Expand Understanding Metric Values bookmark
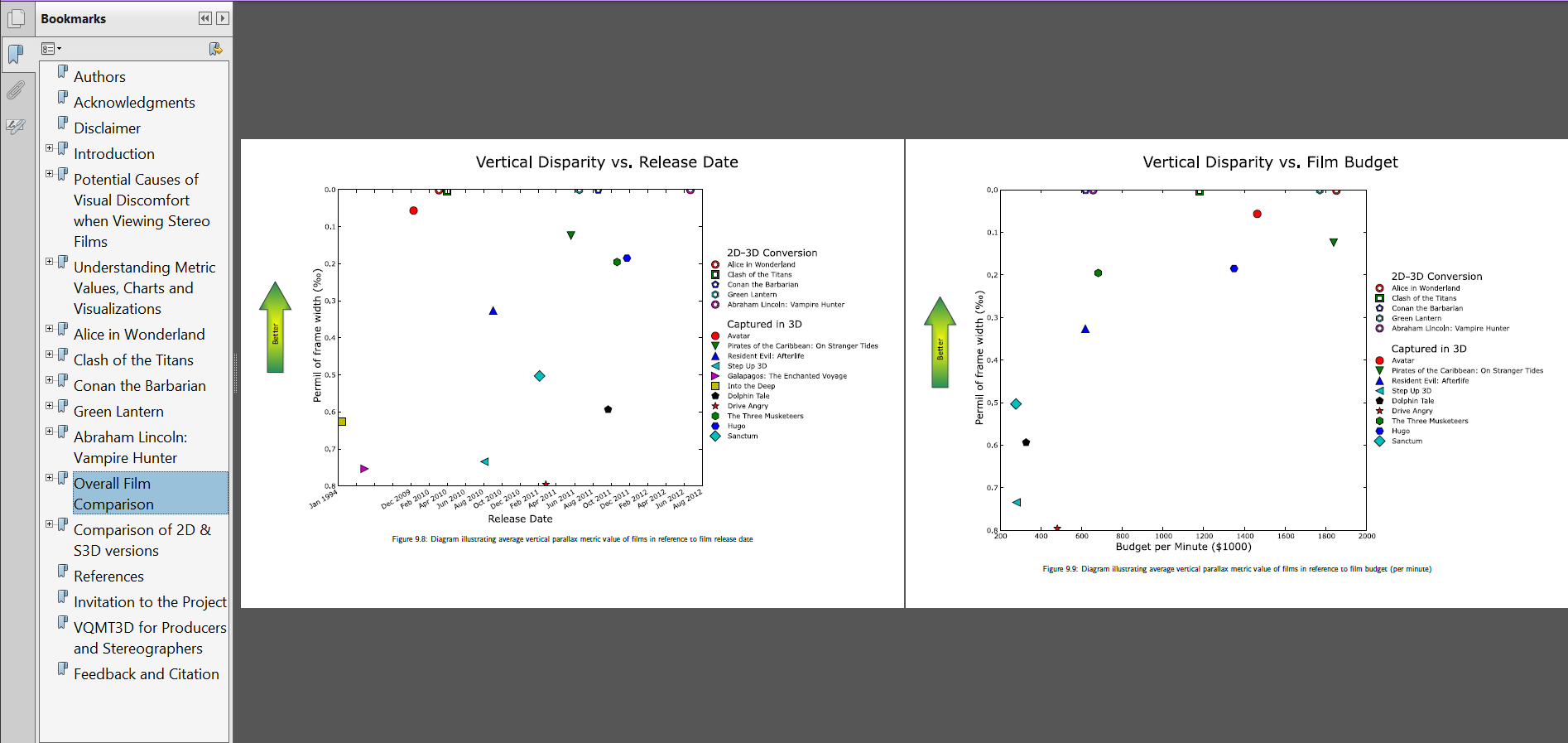The image size is (1568, 743). tap(49, 262)
